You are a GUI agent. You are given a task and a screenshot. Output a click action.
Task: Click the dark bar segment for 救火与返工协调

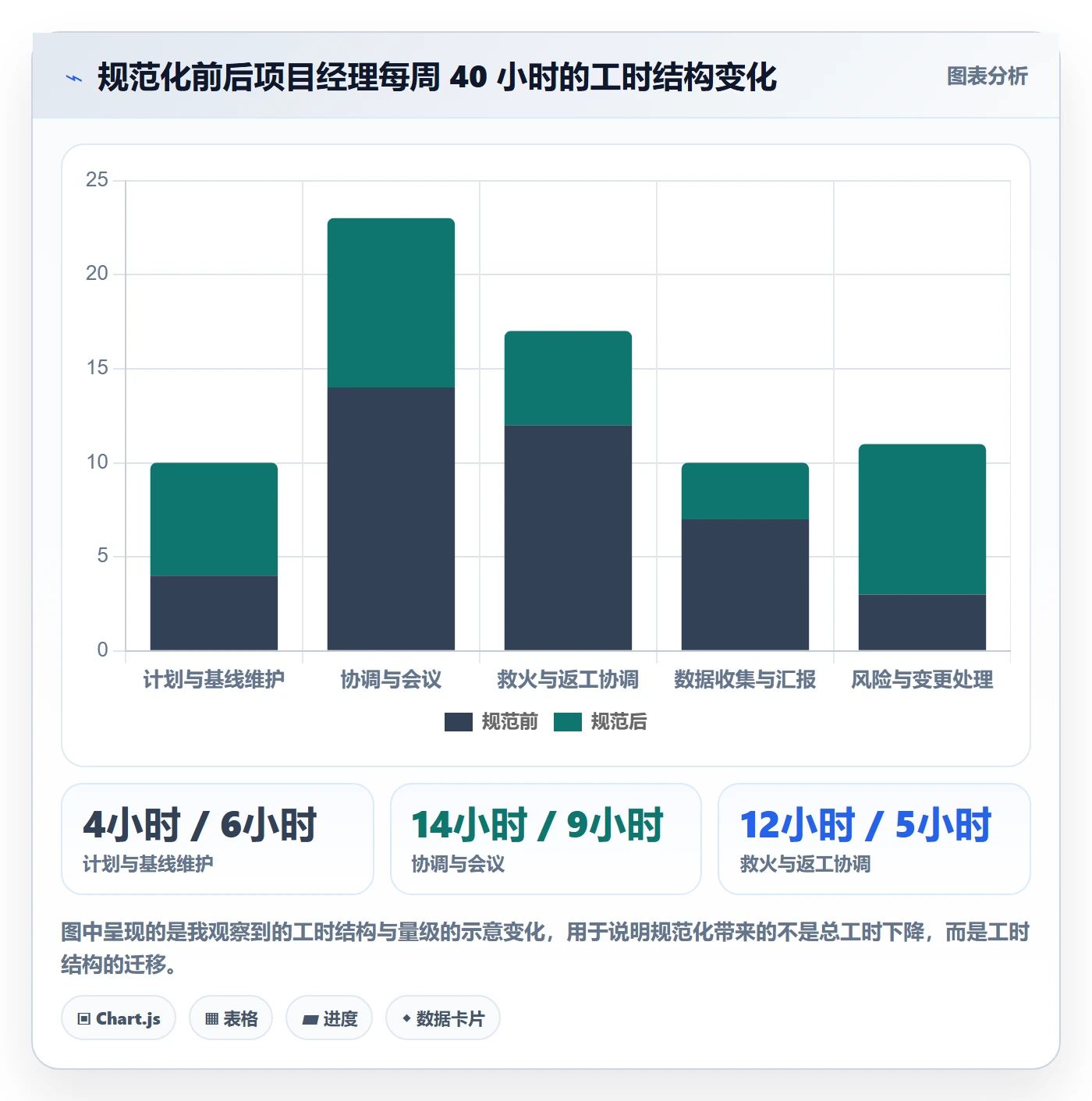pos(568,538)
